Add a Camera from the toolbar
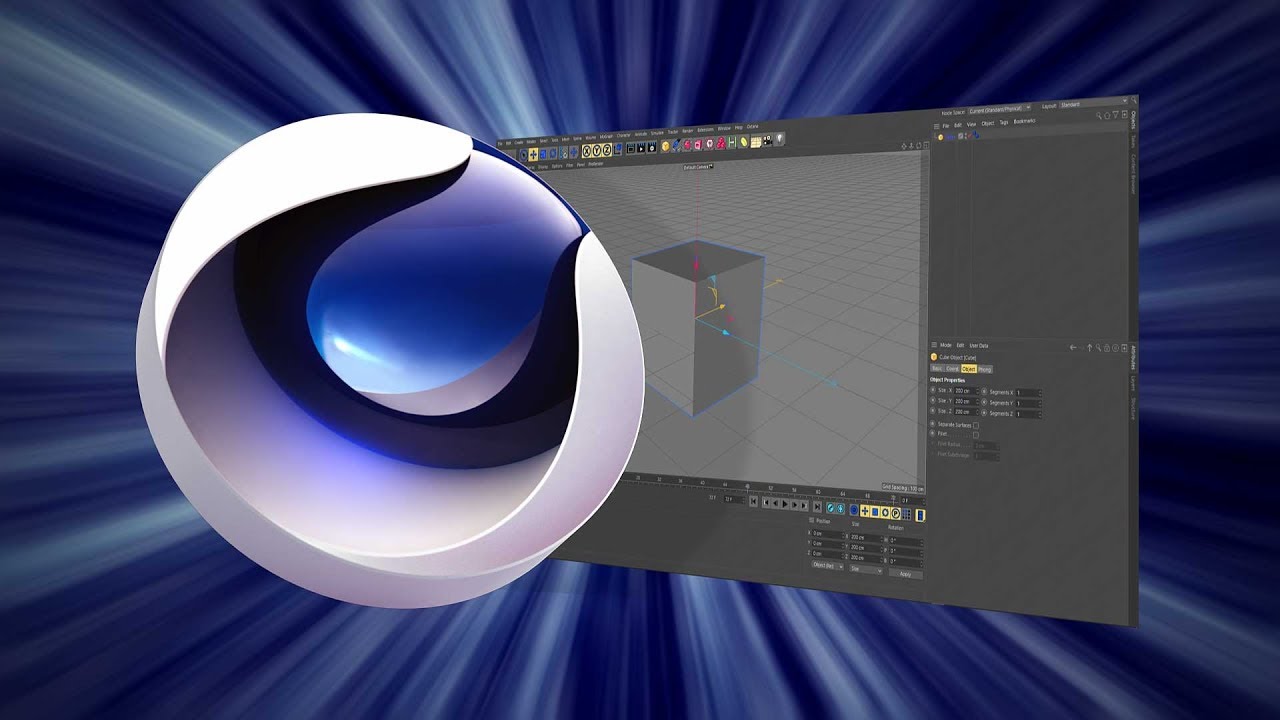The height and width of the screenshot is (720, 1280). [x=767, y=139]
